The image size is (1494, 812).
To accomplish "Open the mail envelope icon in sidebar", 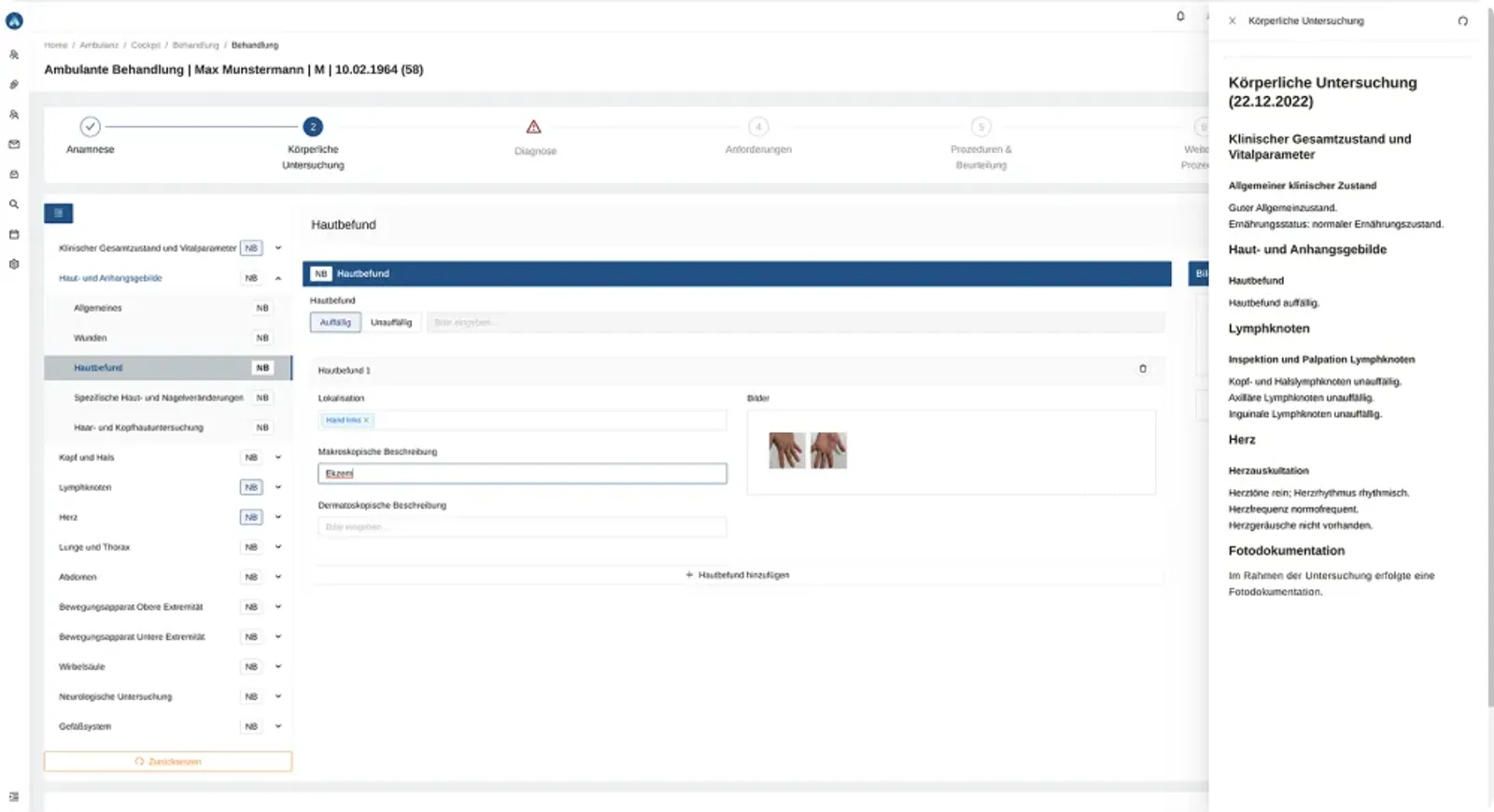I will pos(14,145).
